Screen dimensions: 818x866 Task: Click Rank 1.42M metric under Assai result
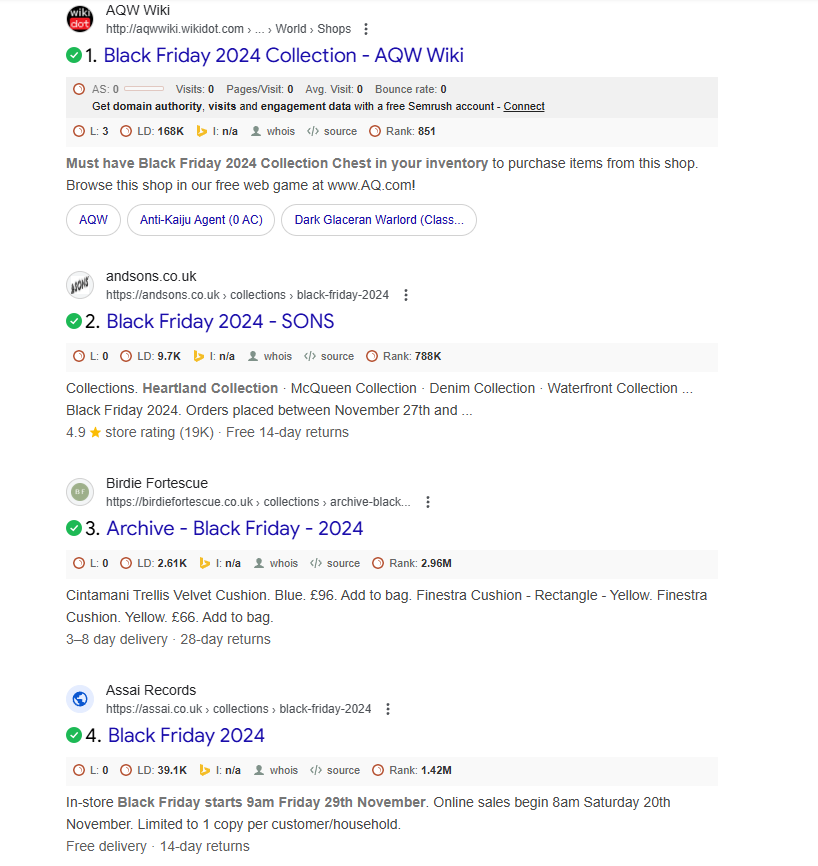tap(411, 770)
